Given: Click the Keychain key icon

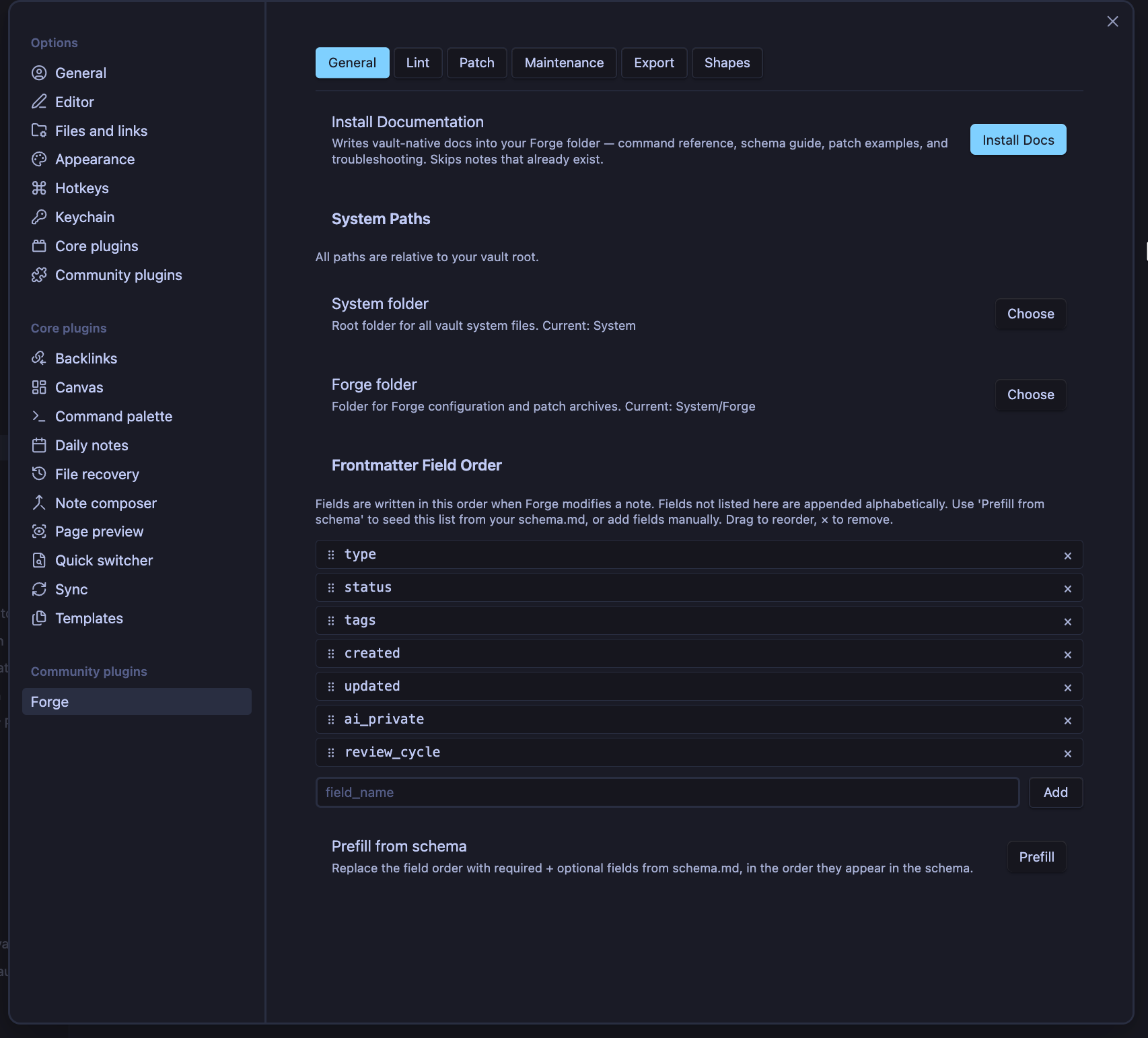Looking at the screenshot, I should click(x=39, y=217).
